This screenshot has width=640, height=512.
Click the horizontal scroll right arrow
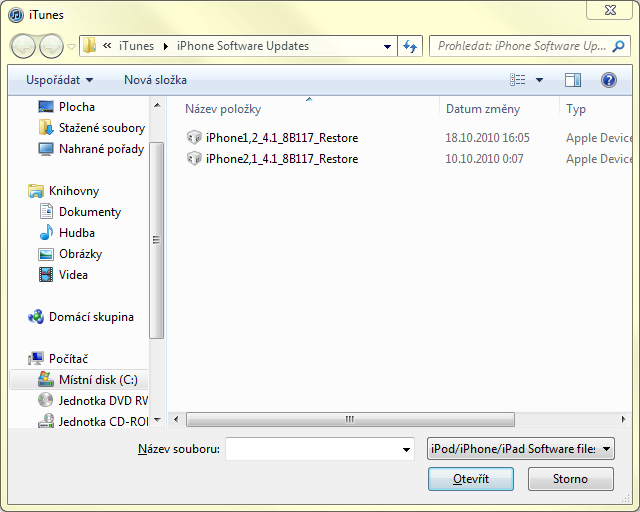(623, 419)
